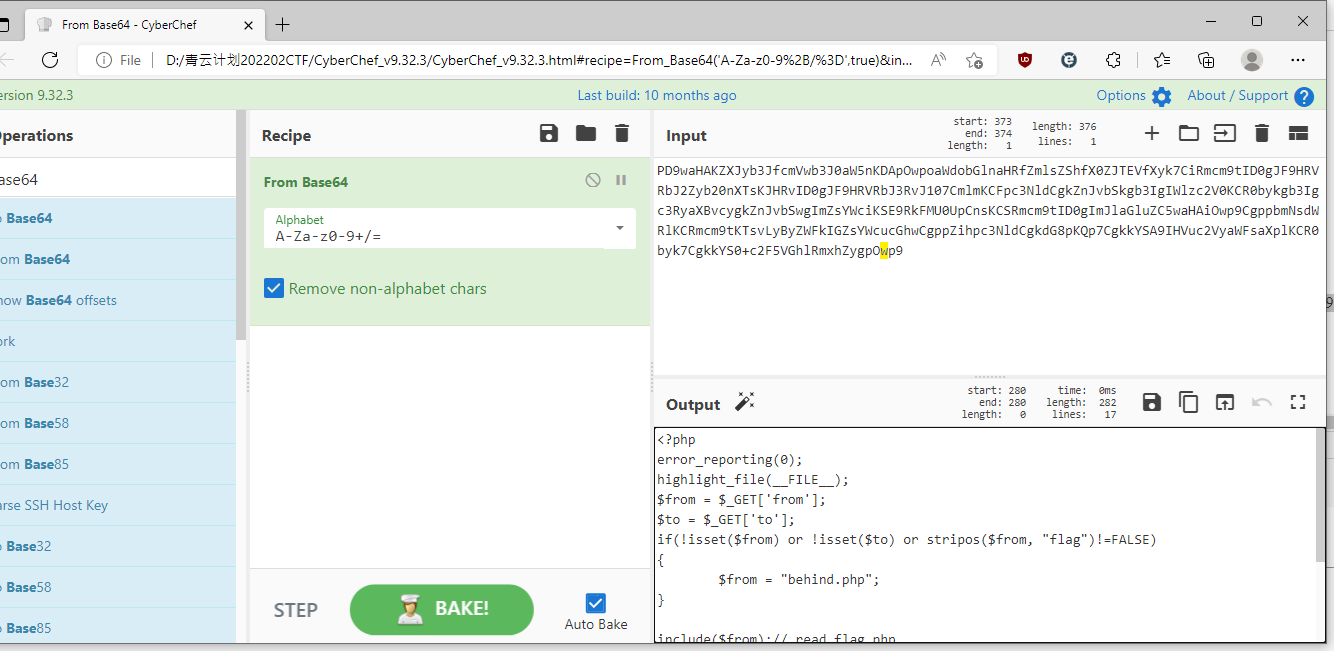Open folder as input
This screenshot has height=651, width=1334.
point(1188,133)
